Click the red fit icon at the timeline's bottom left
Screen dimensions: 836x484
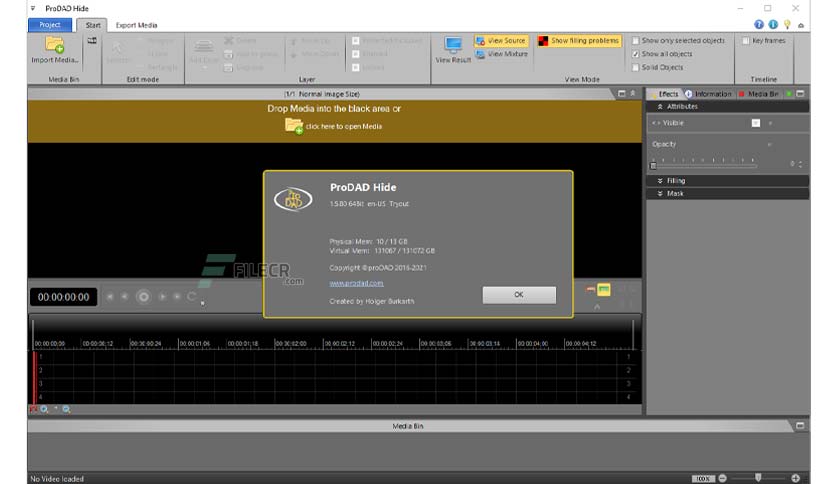[33, 409]
